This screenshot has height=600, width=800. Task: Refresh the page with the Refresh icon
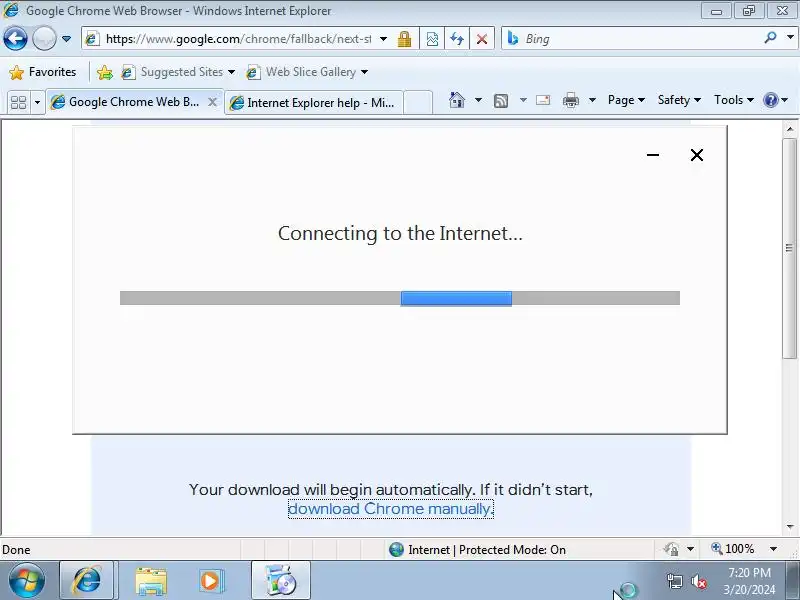tap(457, 39)
